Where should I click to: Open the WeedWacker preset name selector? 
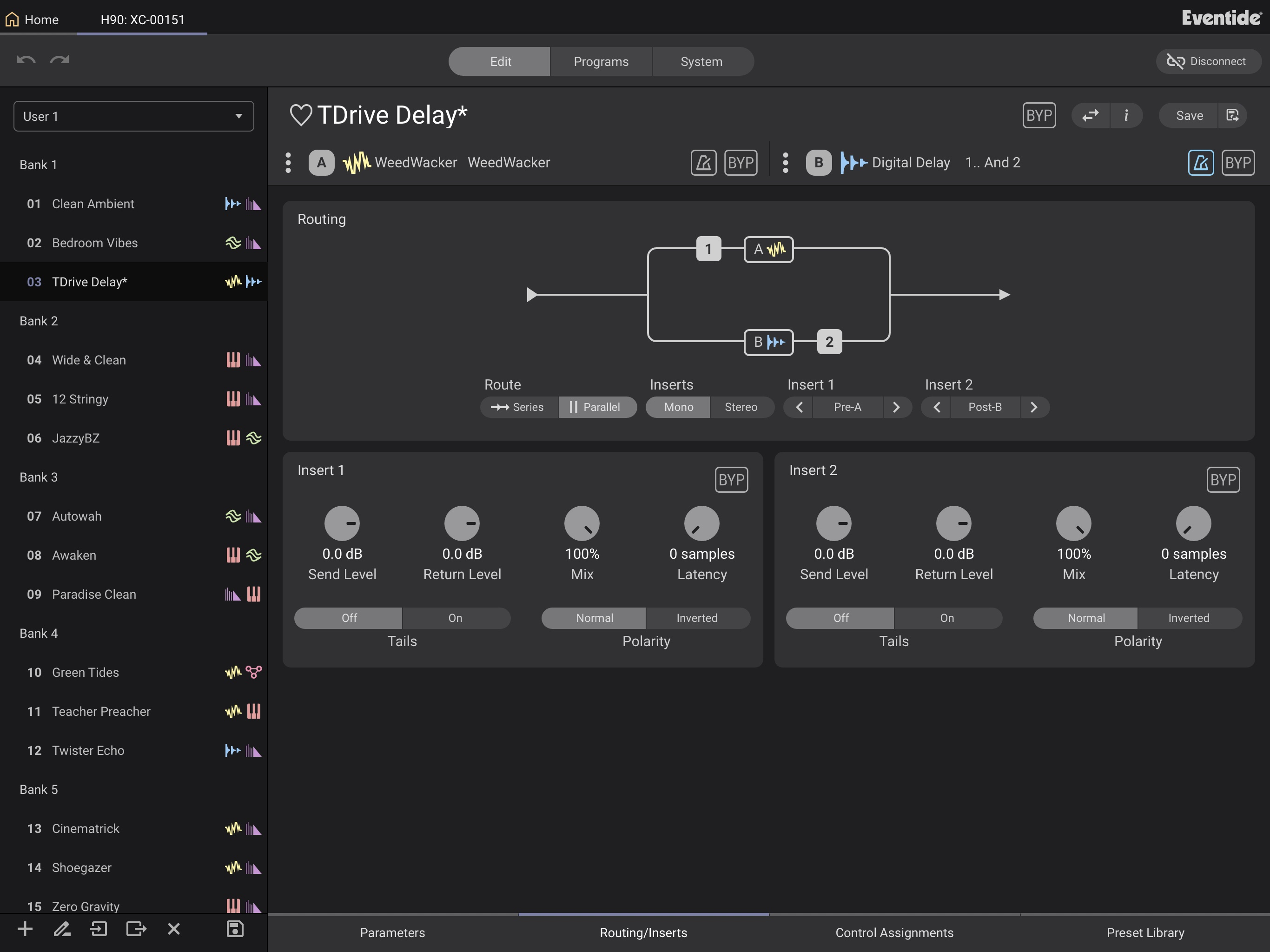click(509, 163)
